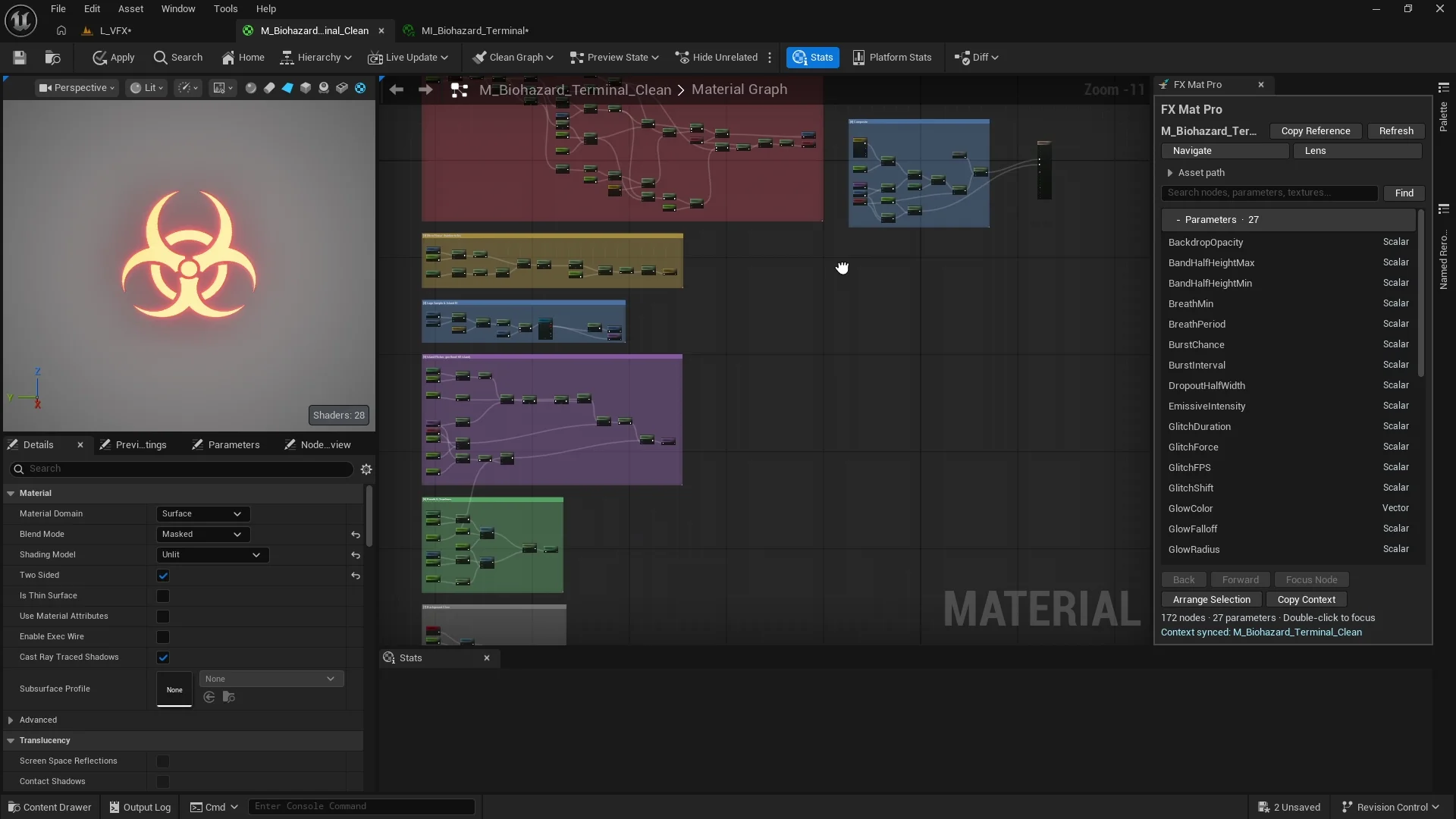Browse to Subsurface Profile asset folder icon
1456x819 pixels.
click(x=229, y=697)
